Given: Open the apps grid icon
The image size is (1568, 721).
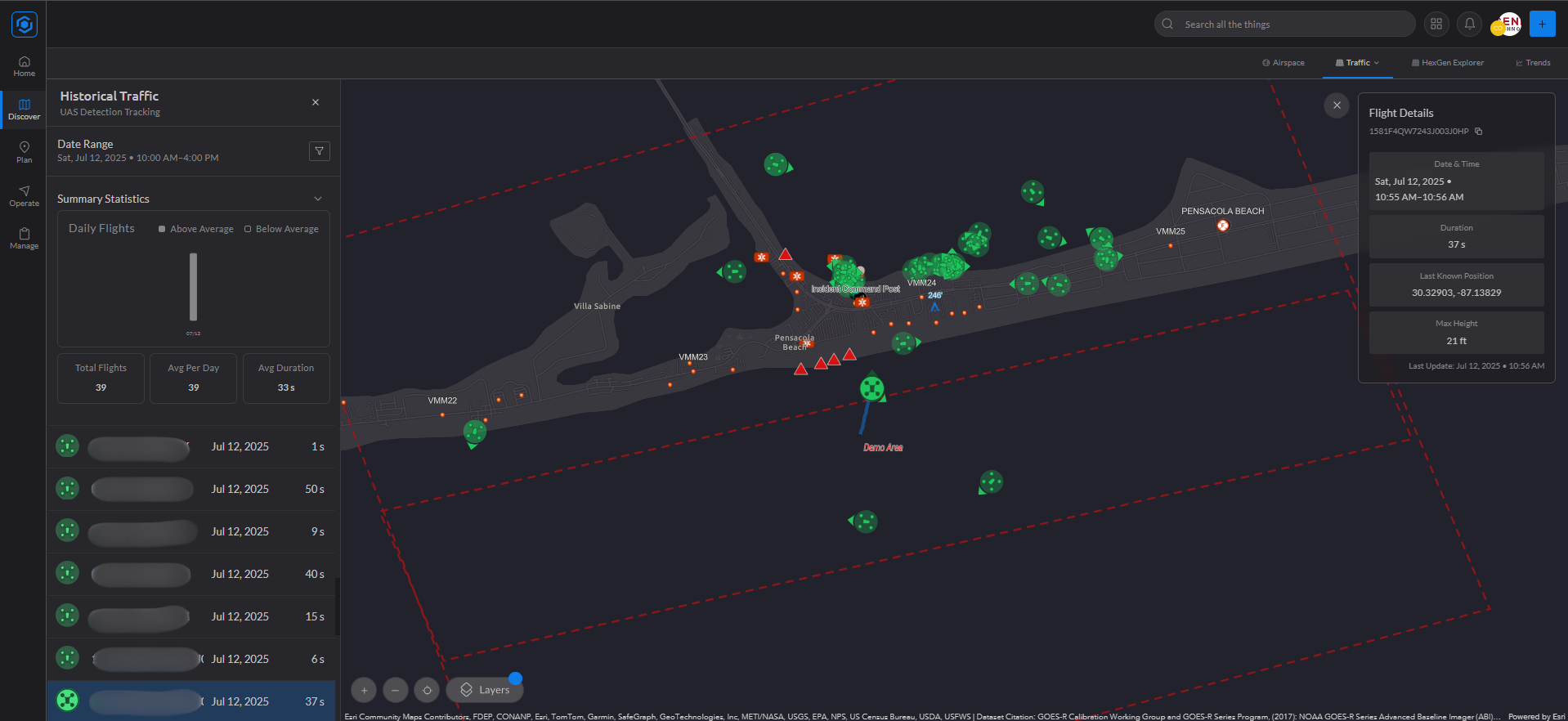Looking at the screenshot, I should [1436, 24].
